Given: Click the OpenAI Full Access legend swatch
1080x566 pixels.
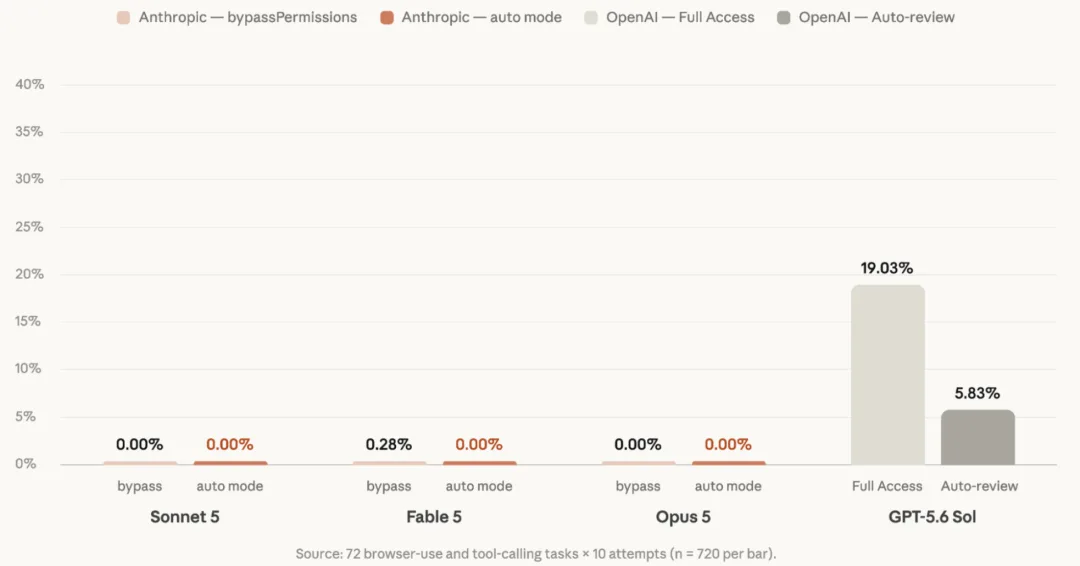Looking at the screenshot, I should (x=591, y=18).
